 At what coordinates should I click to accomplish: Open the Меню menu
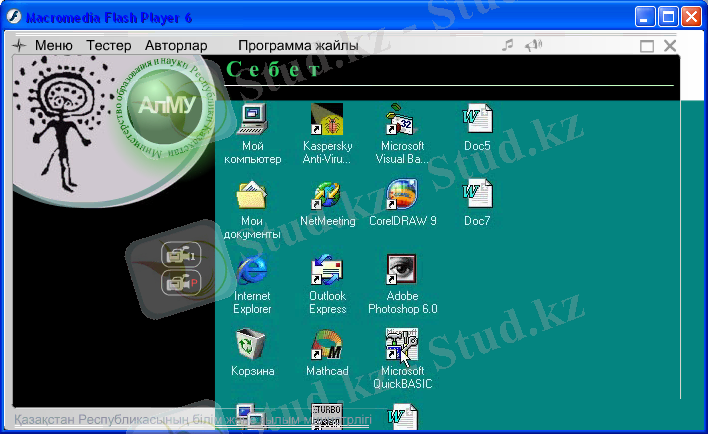click(x=53, y=46)
